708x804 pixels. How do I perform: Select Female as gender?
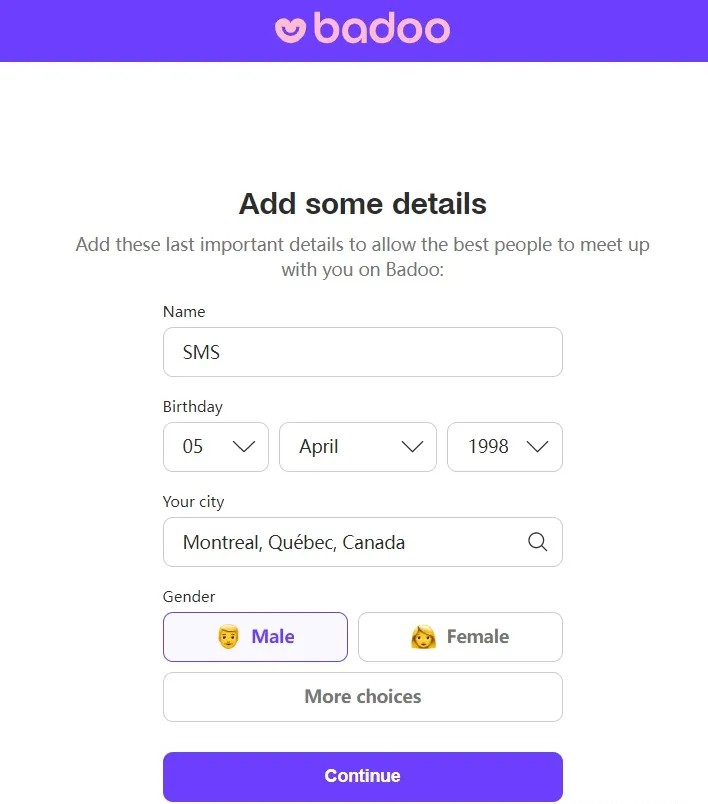point(460,637)
